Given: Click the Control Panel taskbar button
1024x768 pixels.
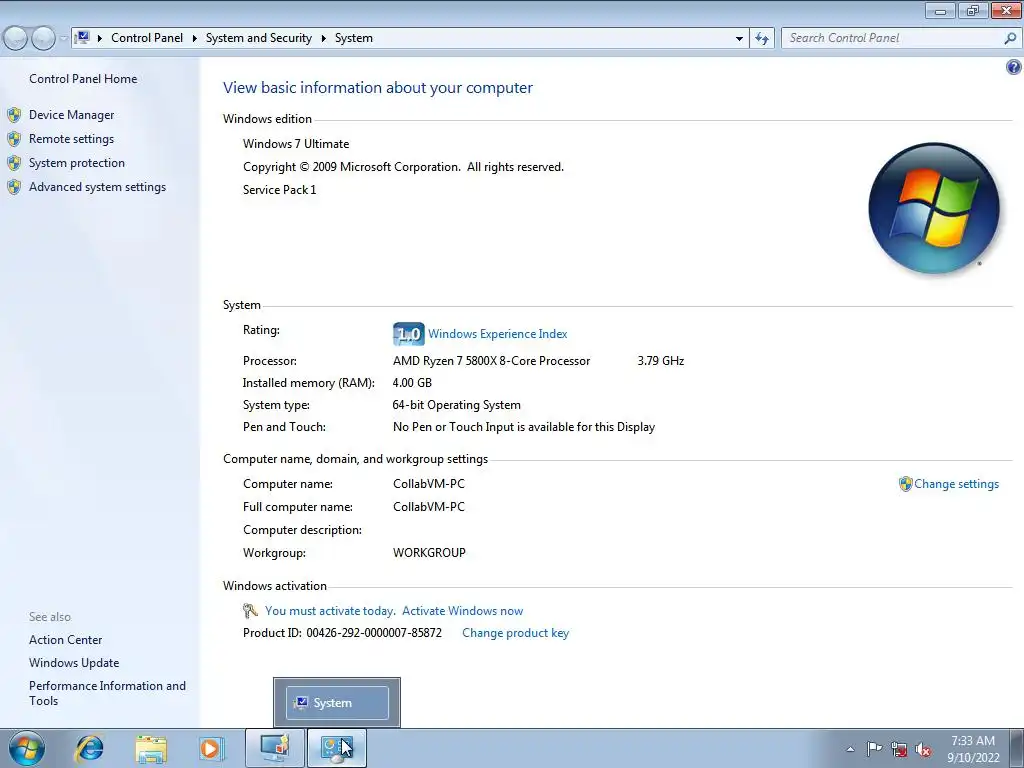Looking at the screenshot, I should tap(337, 748).
